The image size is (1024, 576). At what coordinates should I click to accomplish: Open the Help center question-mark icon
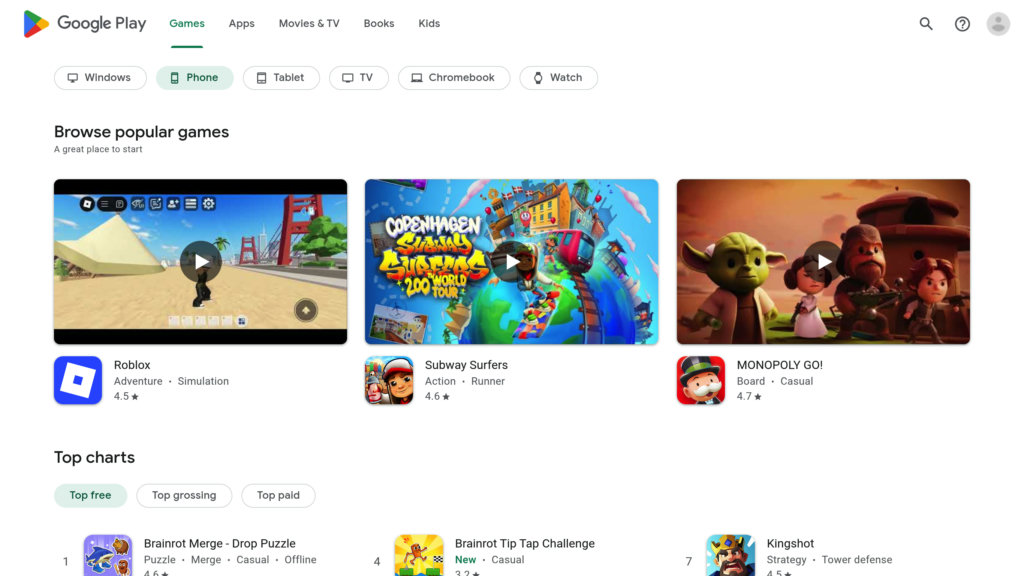tap(962, 24)
